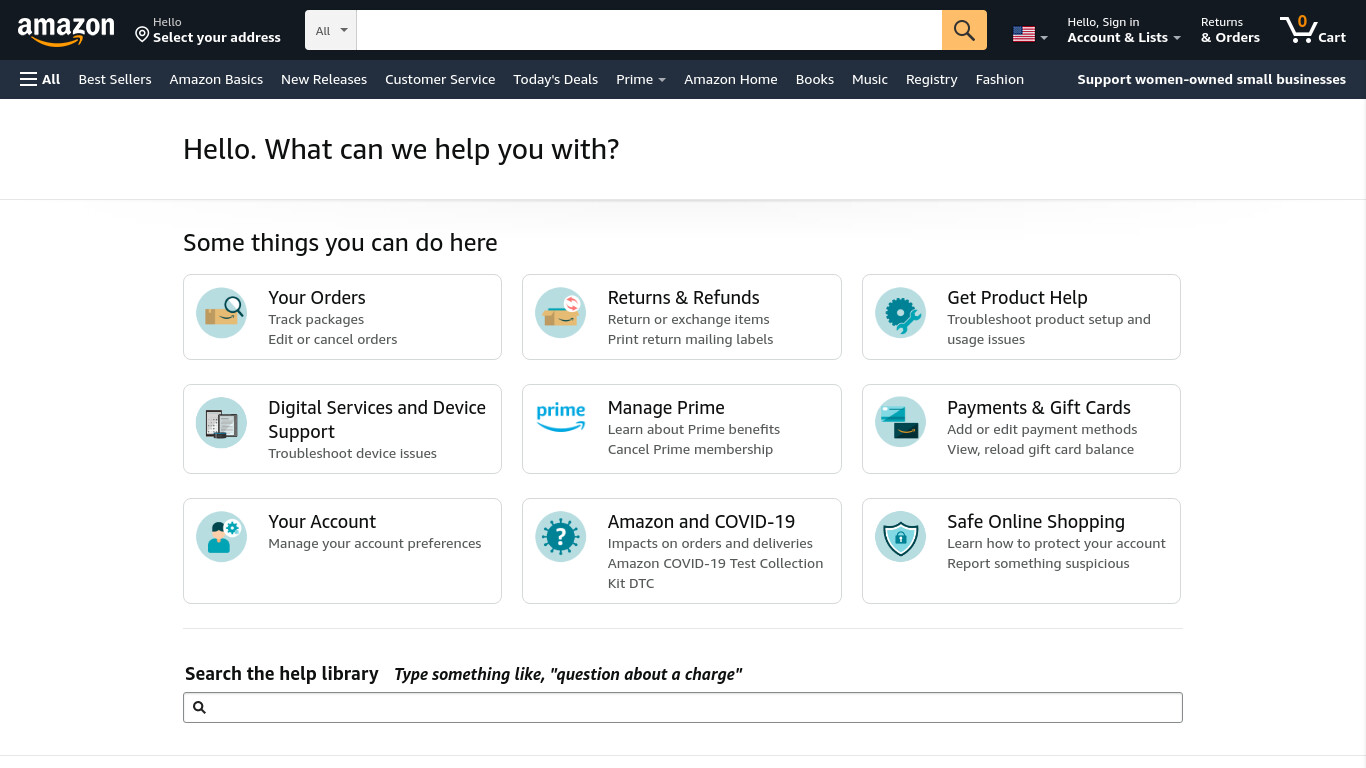Focus the main Amazon search field

(649, 30)
